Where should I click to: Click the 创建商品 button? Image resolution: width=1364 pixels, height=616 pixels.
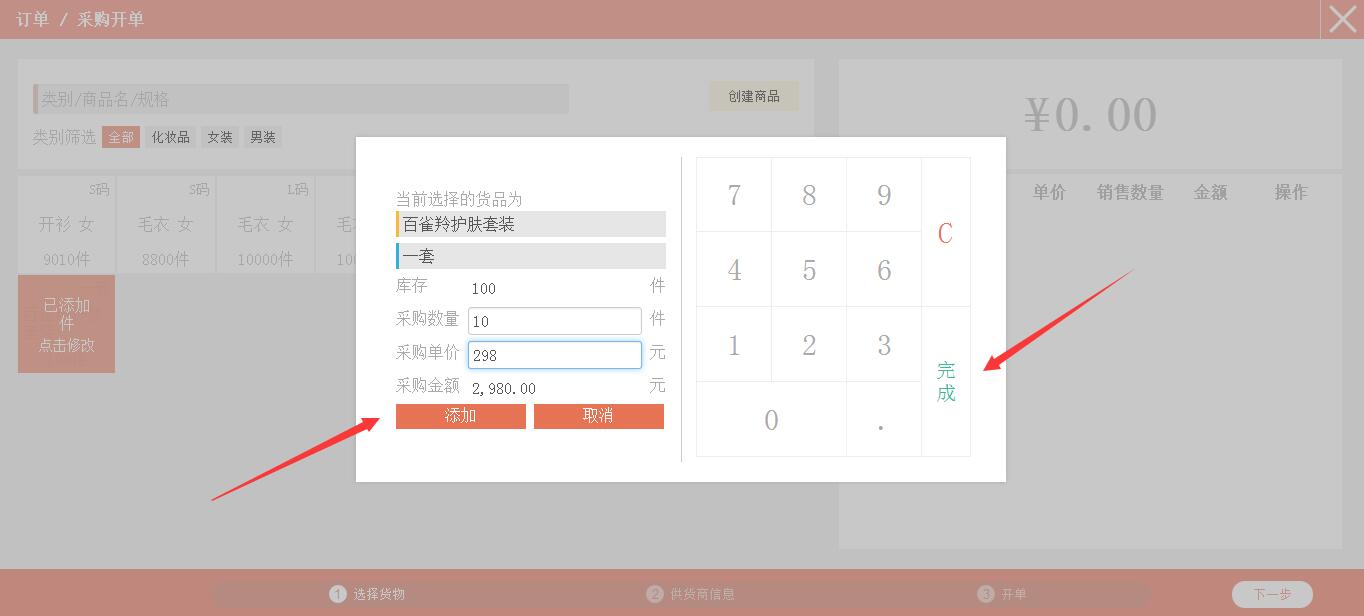pyautogui.click(x=754, y=96)
